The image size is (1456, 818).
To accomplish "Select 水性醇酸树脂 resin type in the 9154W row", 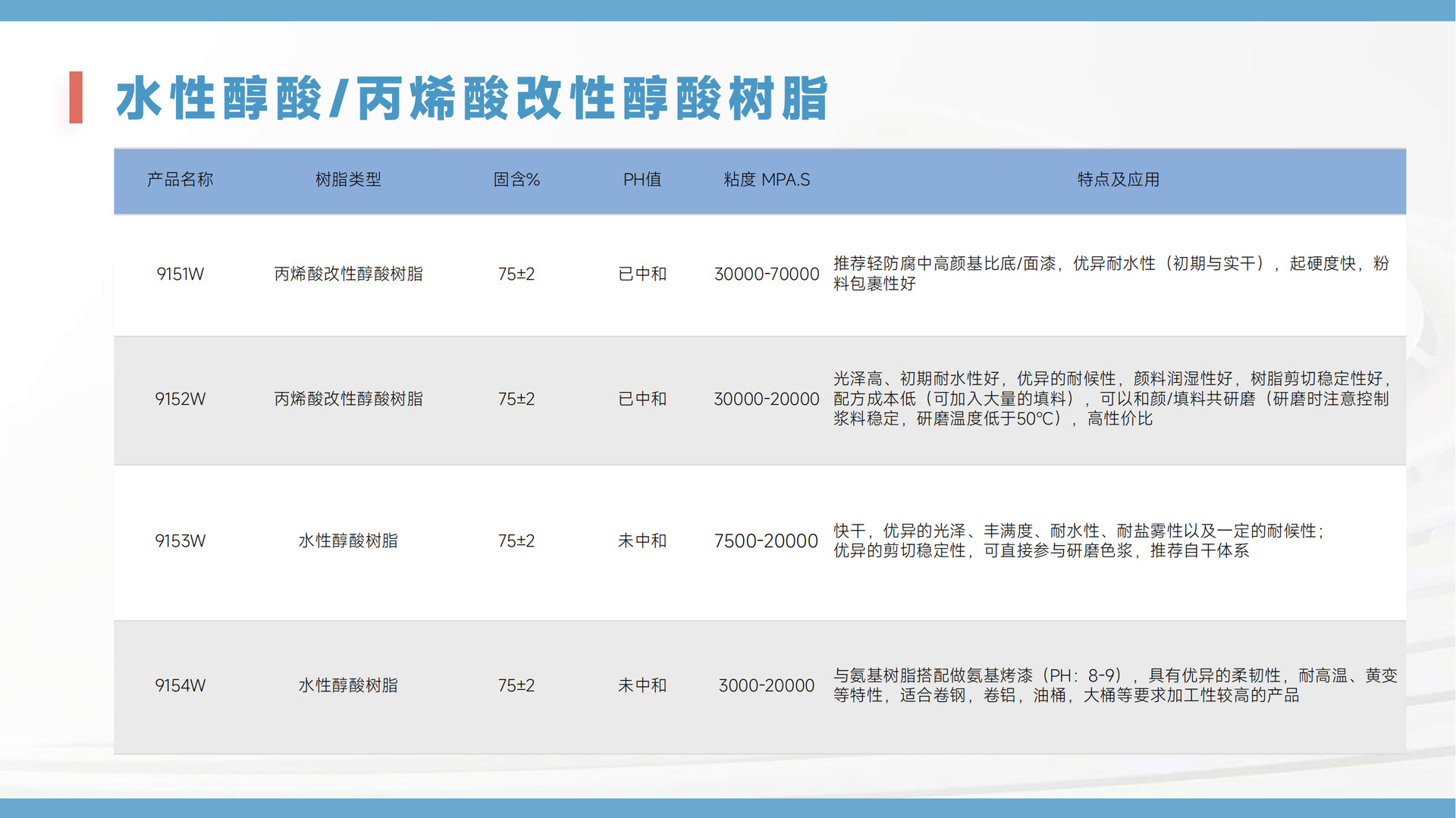I will [x=348, y=686].
